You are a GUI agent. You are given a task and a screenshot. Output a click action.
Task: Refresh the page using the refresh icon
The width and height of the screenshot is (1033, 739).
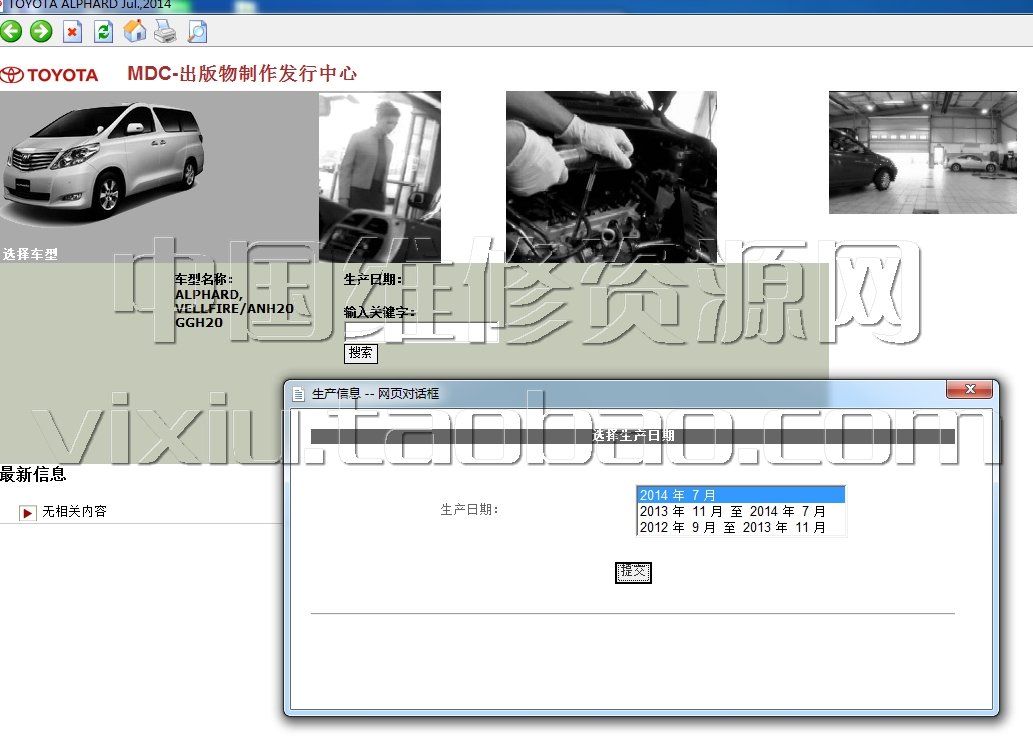(x=103, y=32)
